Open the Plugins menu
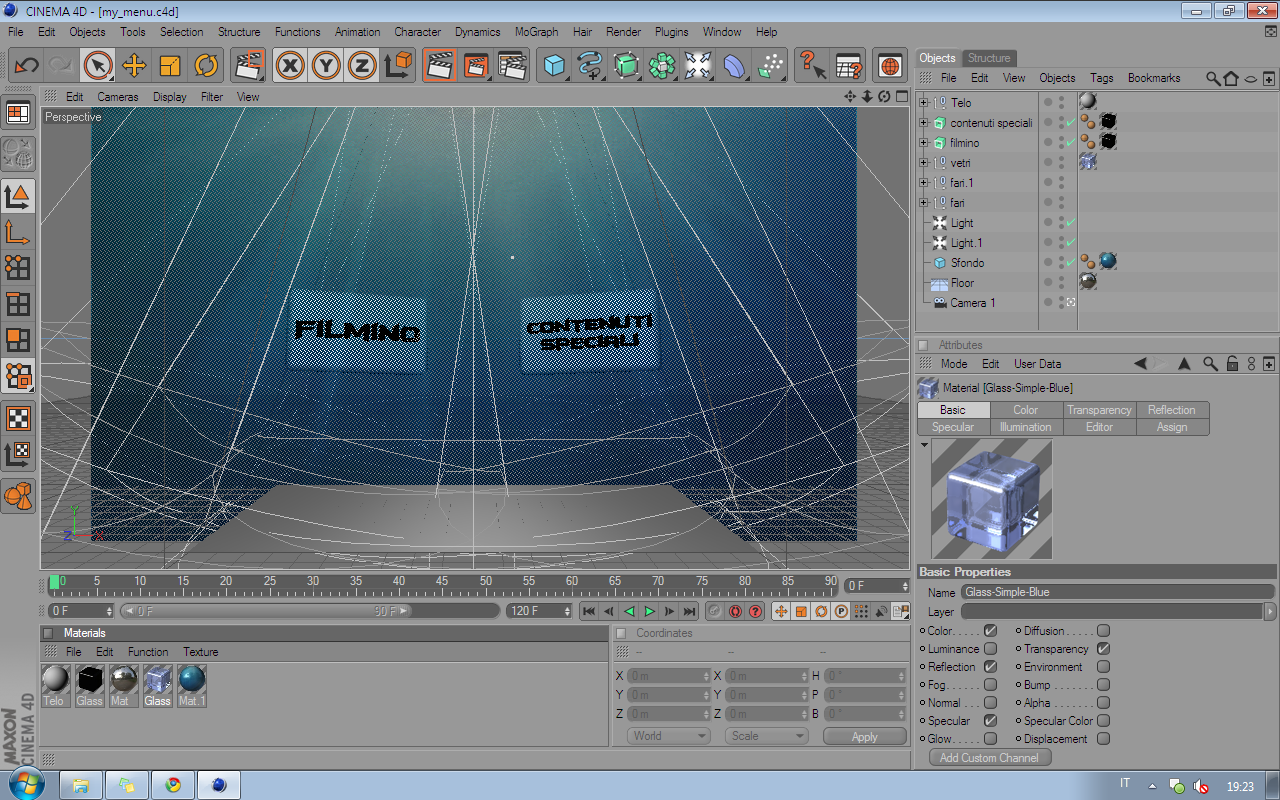 coord(672,32)
